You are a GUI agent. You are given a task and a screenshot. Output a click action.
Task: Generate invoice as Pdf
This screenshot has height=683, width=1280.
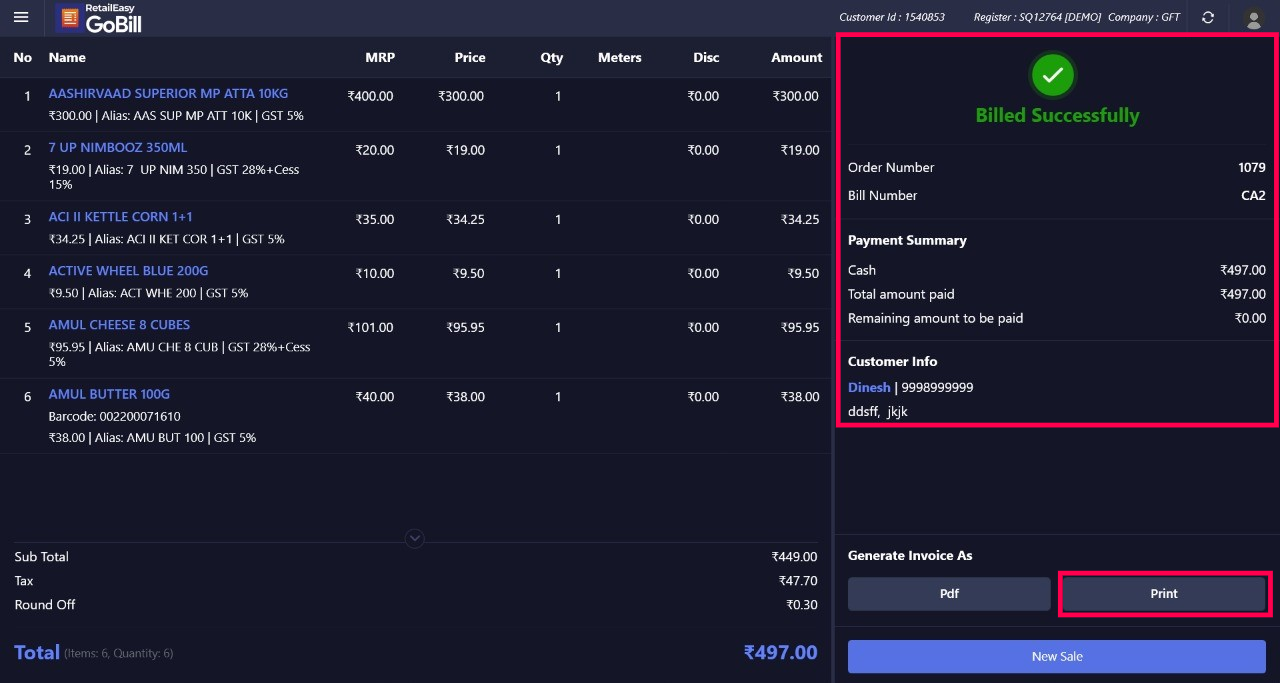click(949, 594)
